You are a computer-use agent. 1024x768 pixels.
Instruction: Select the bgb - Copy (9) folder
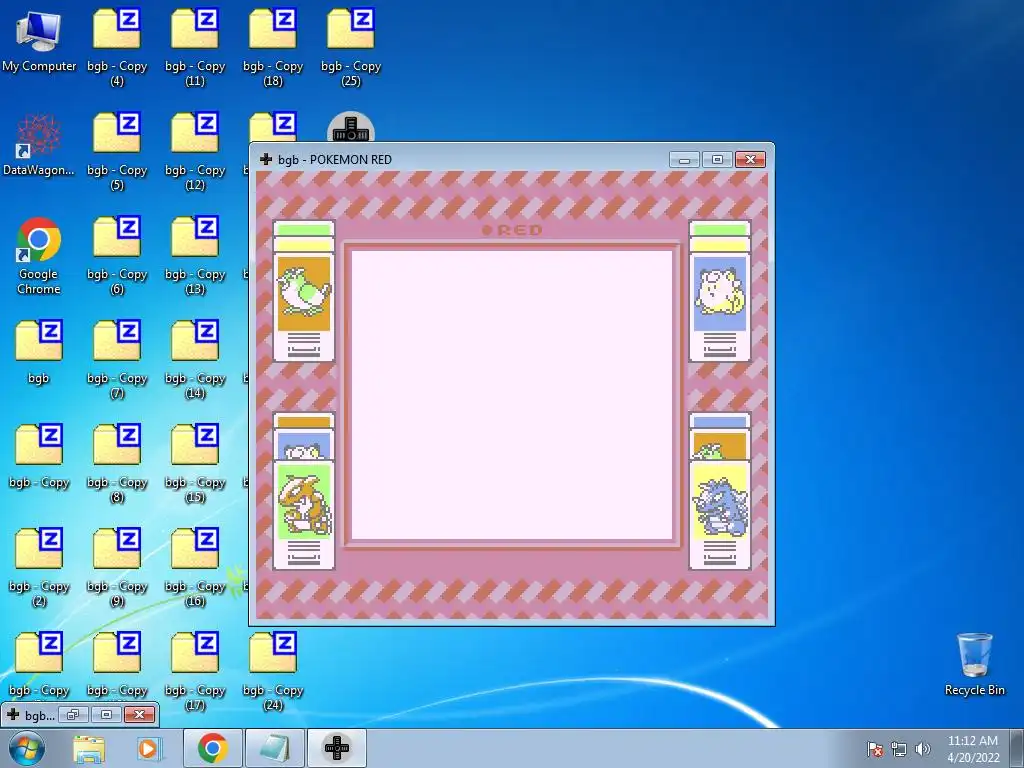click(117, 568)
